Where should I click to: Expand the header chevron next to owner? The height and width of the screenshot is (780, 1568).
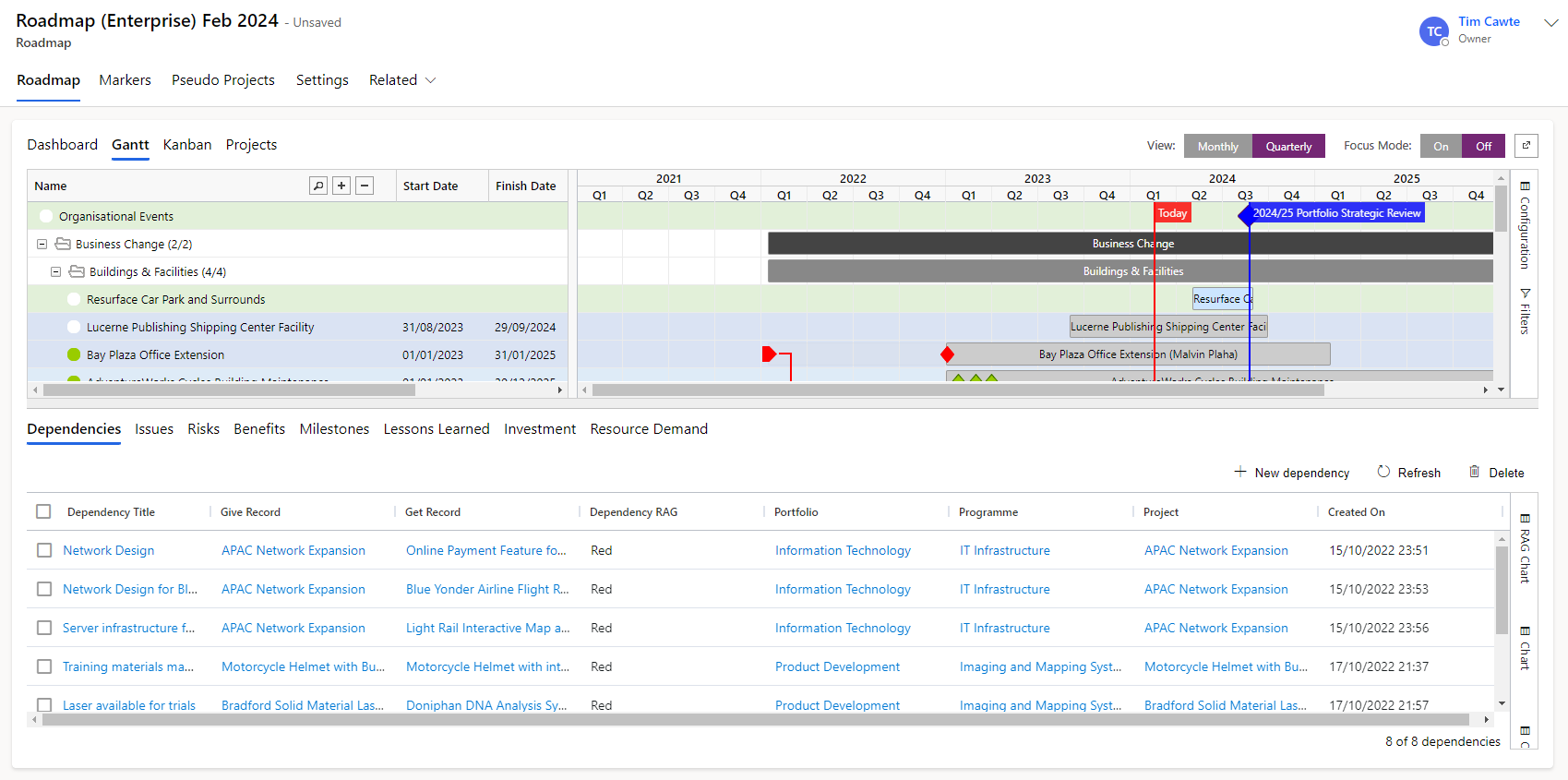pos(1550,23)
